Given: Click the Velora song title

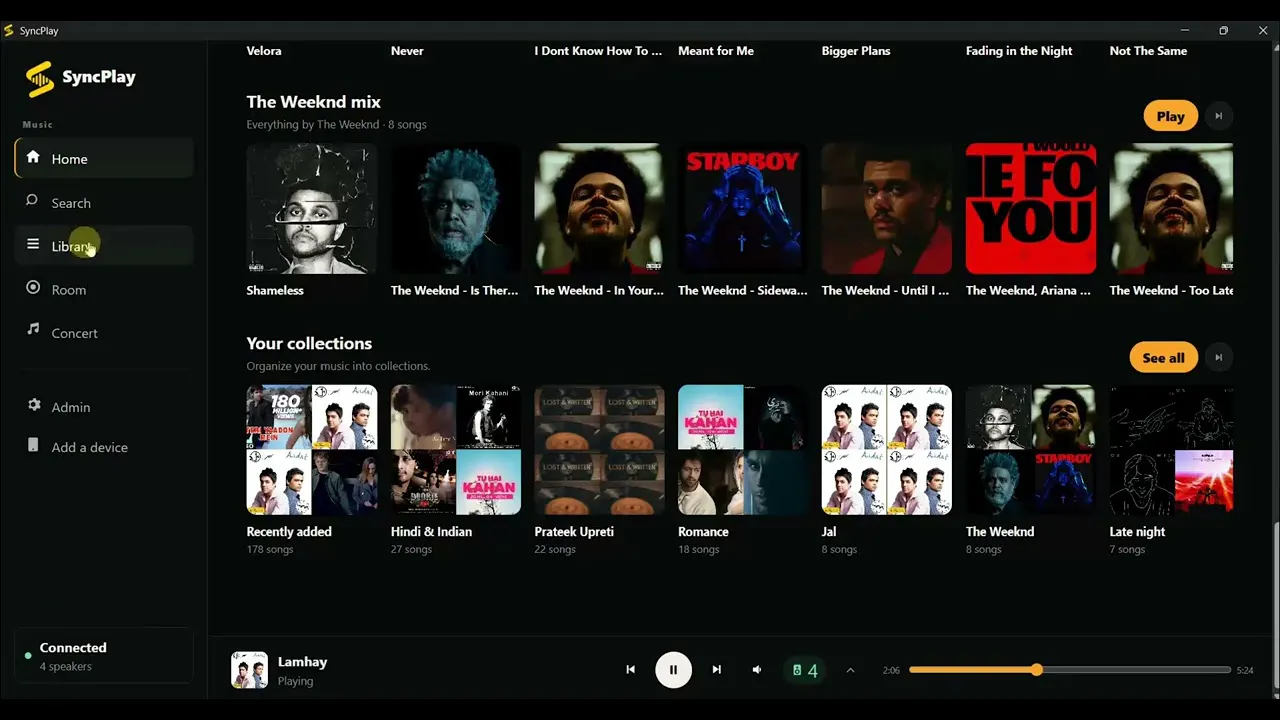Looking at the screenshot, I should click(x=264, y=51).
